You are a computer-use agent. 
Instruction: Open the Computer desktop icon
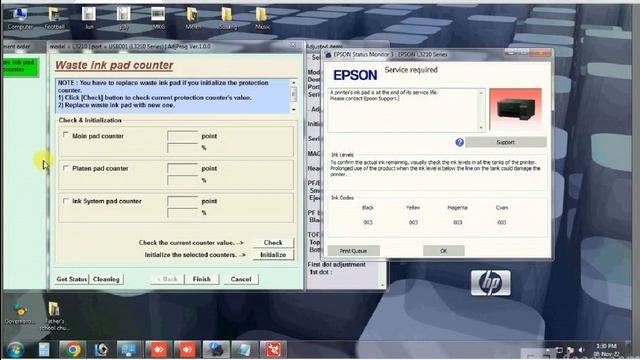(x=20, y=19)
